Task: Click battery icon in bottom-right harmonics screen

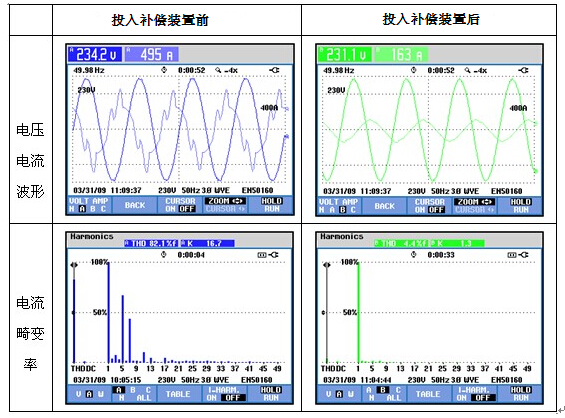Action: pyautogui.click(x=512, y=255)
